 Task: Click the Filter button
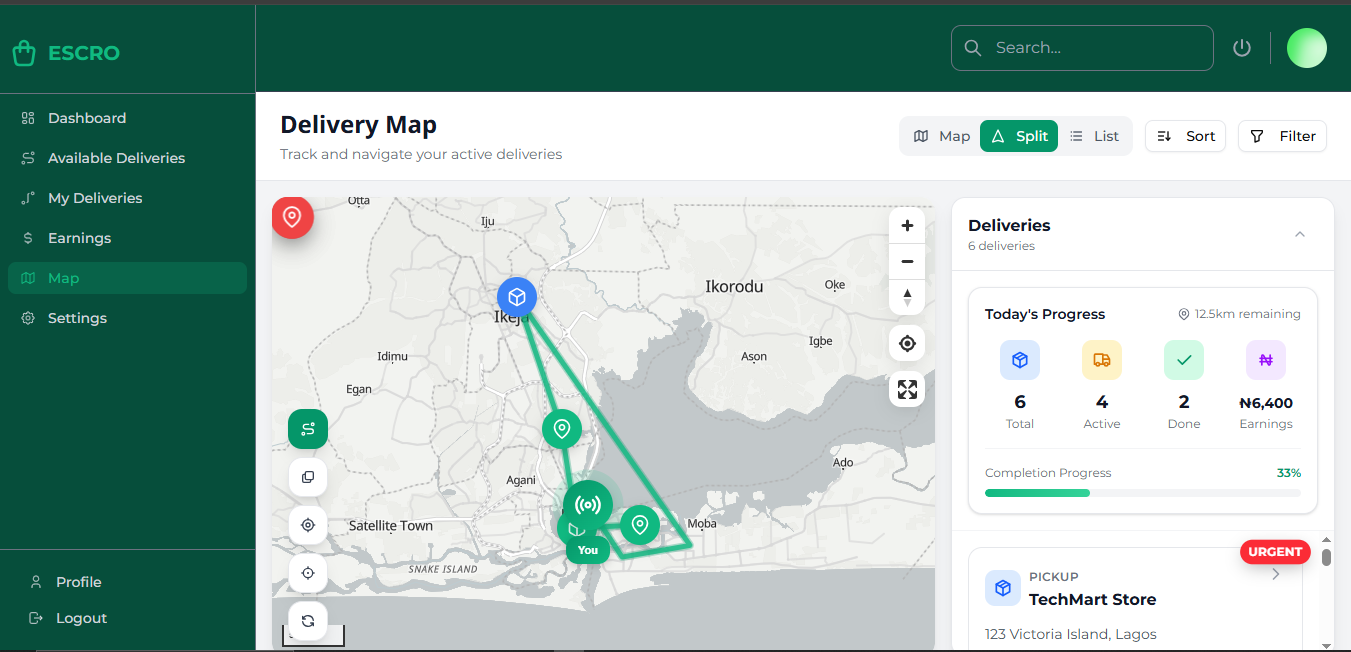pyautogui.click(x=1283, y=136)
